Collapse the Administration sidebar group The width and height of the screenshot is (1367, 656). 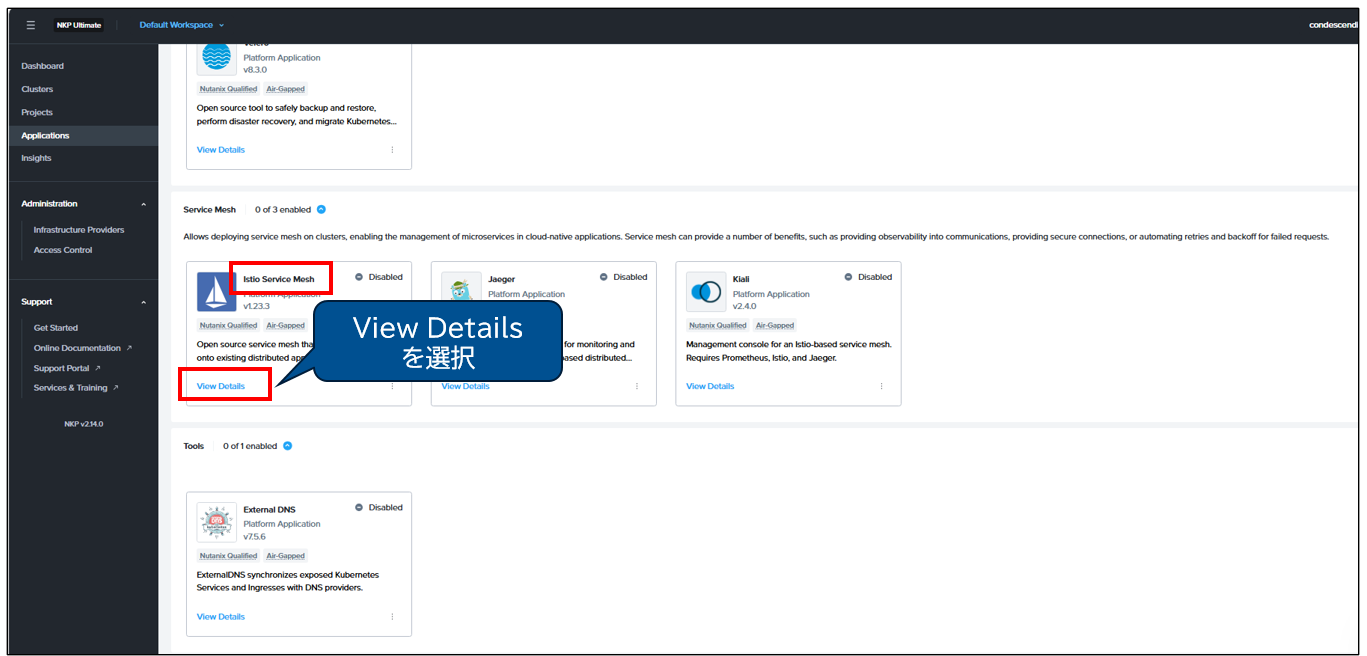point(143,204)
